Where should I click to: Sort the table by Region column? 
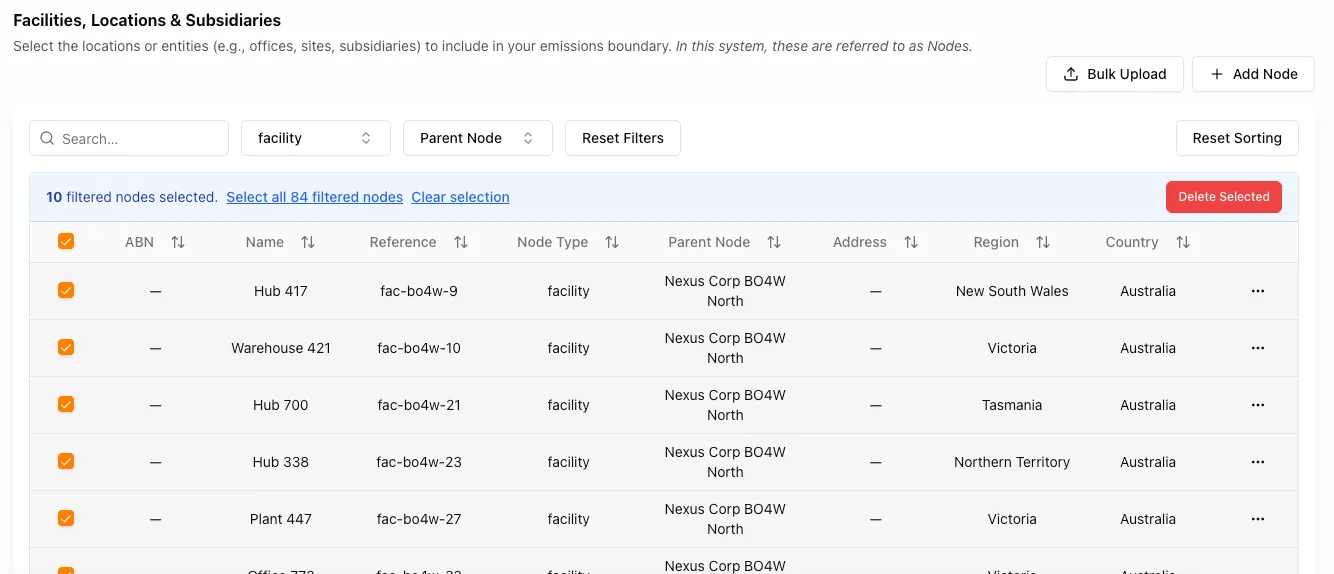(x=1043, y=242)
